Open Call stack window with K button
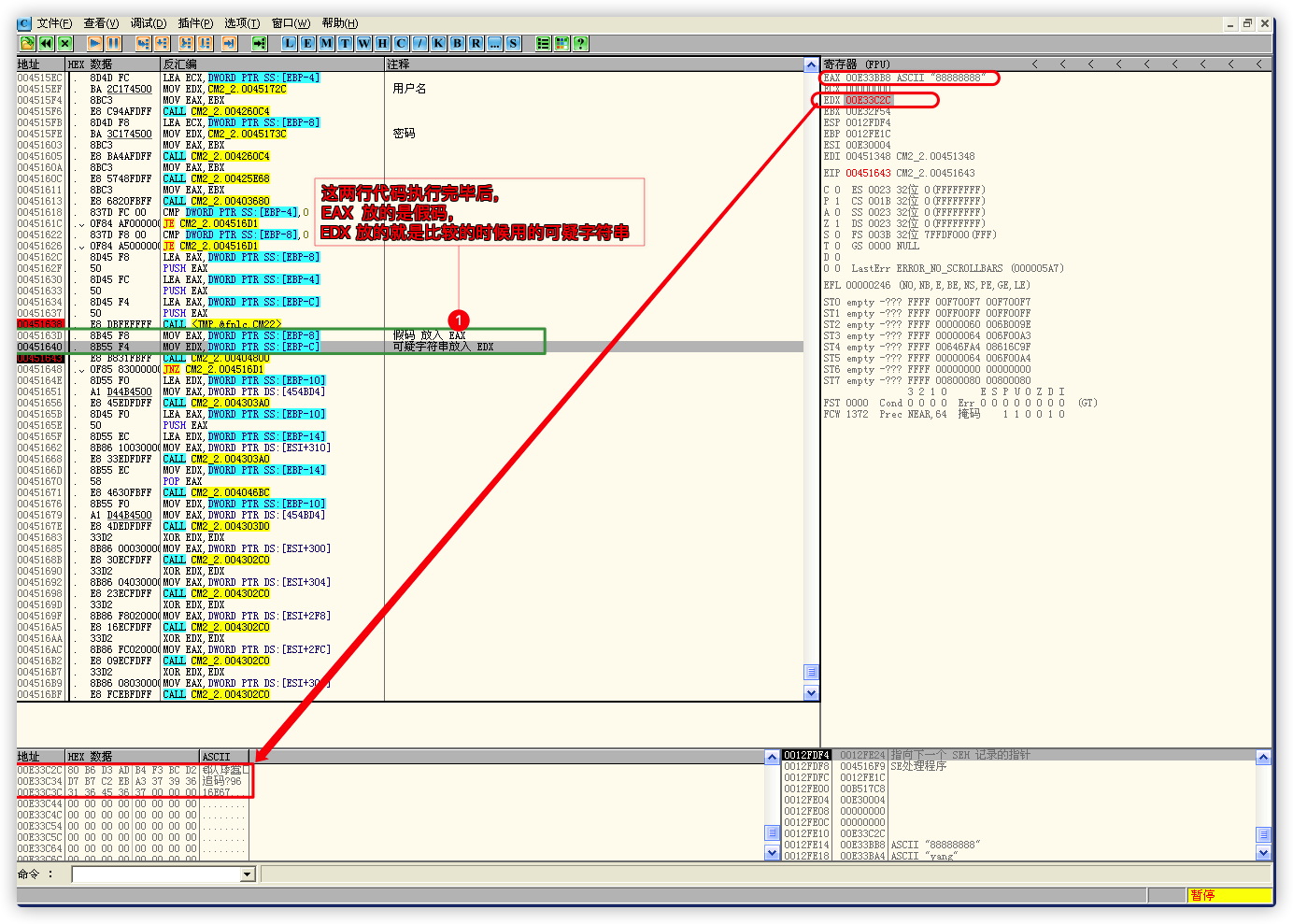This screenshot has height=924, width=1293. point(438,43)
